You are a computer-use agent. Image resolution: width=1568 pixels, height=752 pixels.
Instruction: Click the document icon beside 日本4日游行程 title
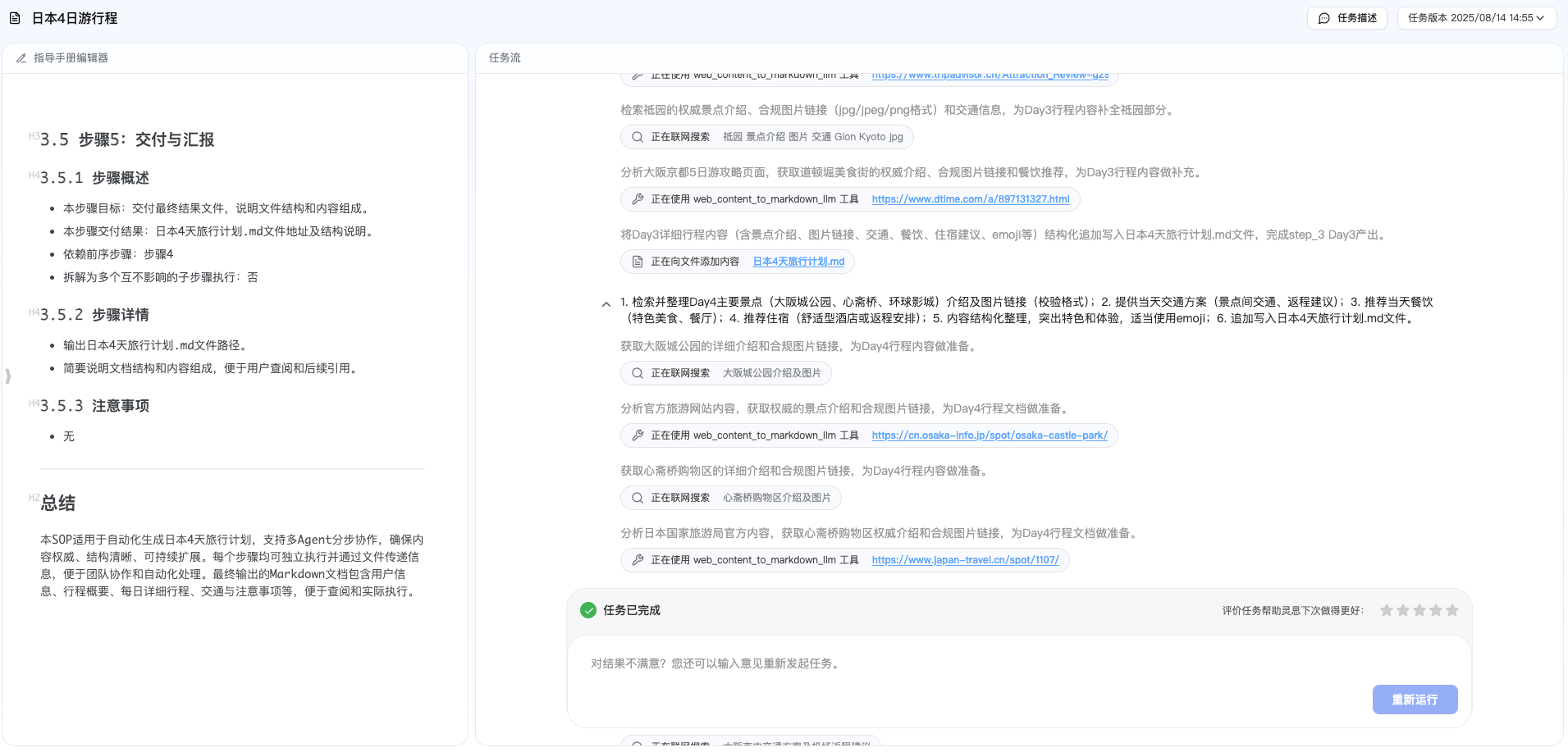pyautogui.click(x=15, y=18)
